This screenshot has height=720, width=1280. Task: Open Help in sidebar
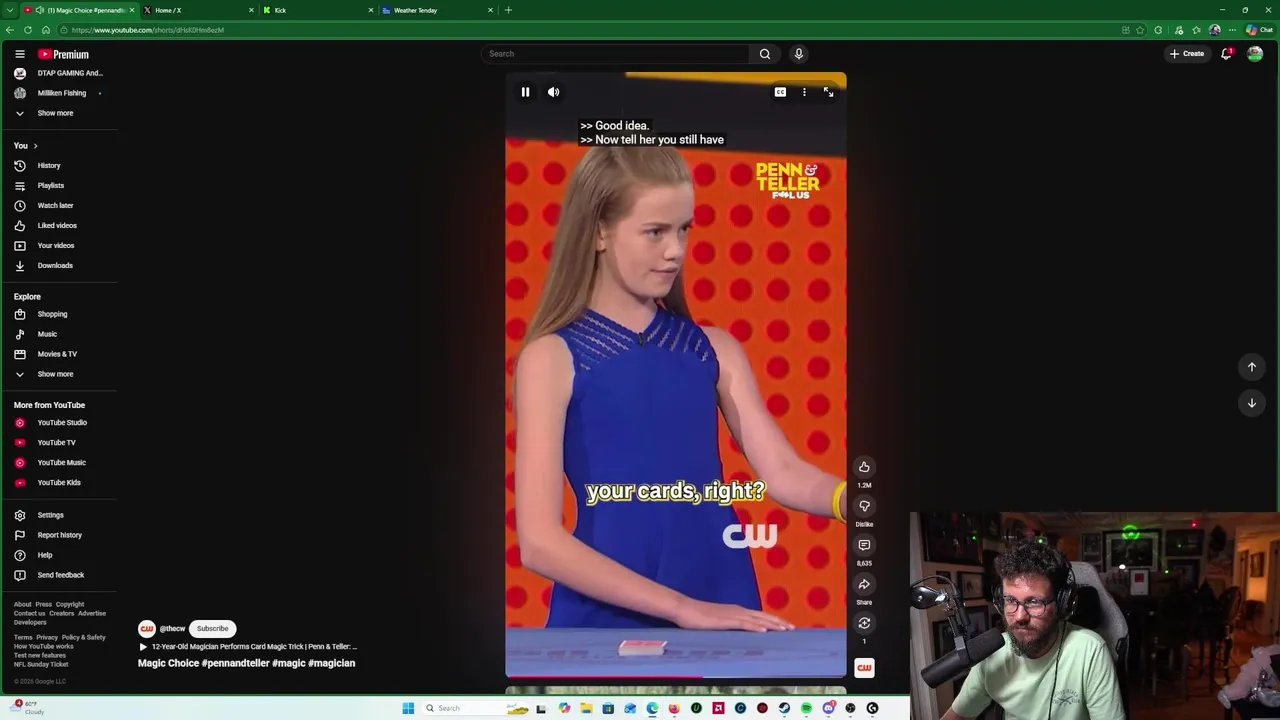click(x=45, y=555)
